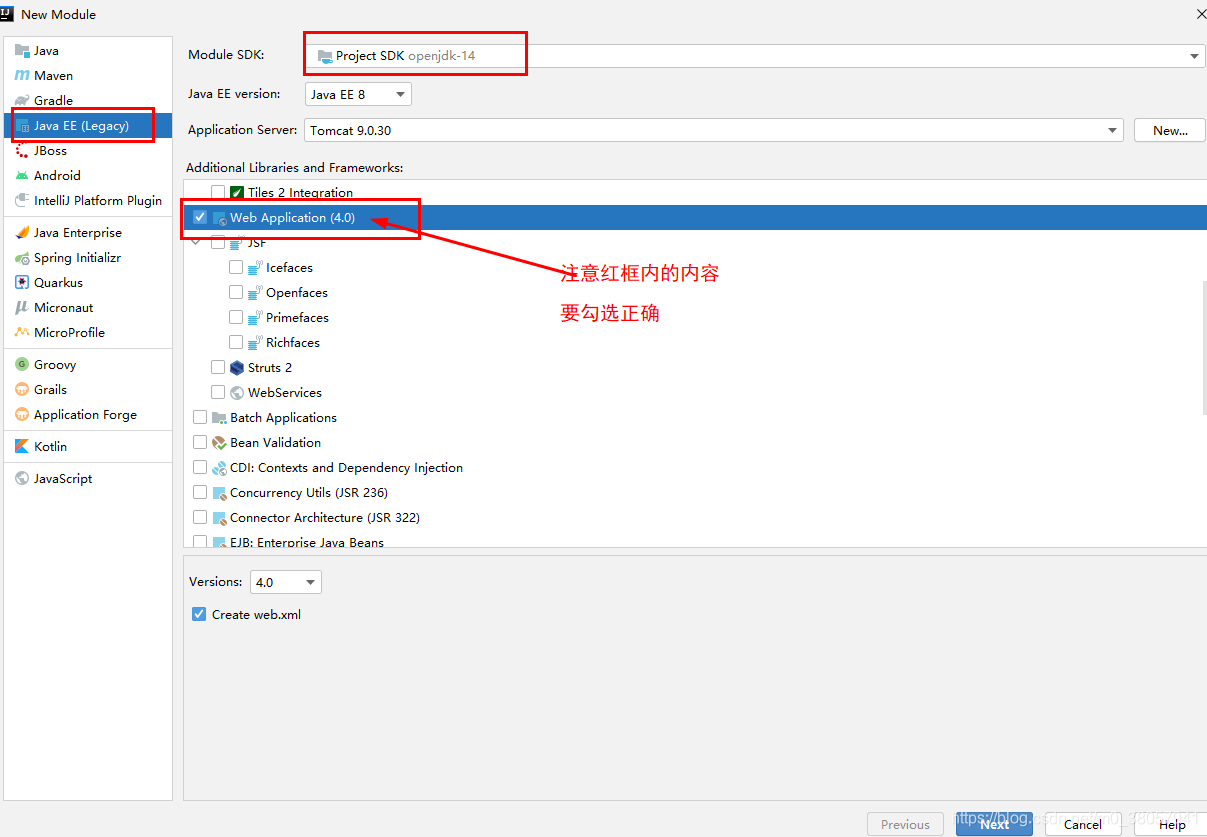1207x837 pixels.
Task: Check the Icefaces checkbox
Action: 236,267
